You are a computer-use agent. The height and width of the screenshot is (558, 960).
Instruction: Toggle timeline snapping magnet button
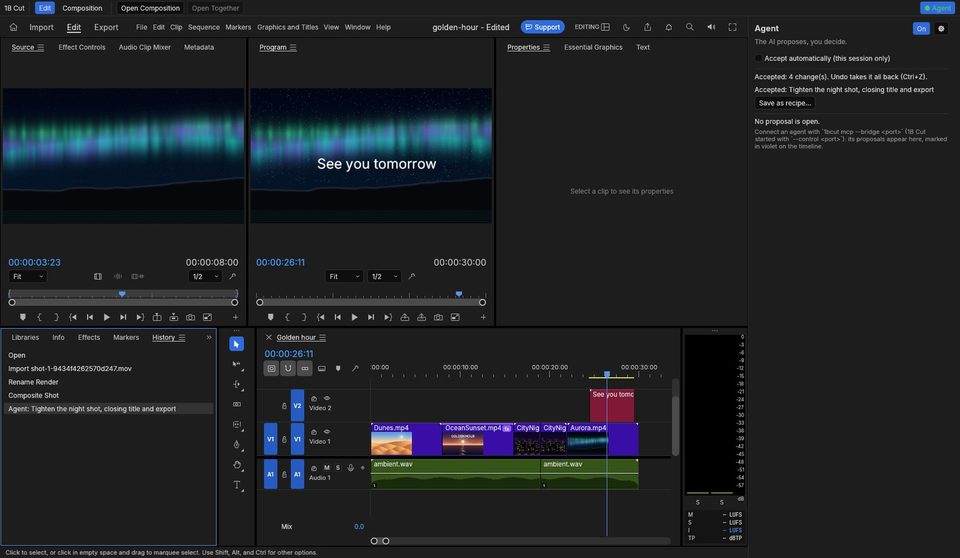(288, 368)
